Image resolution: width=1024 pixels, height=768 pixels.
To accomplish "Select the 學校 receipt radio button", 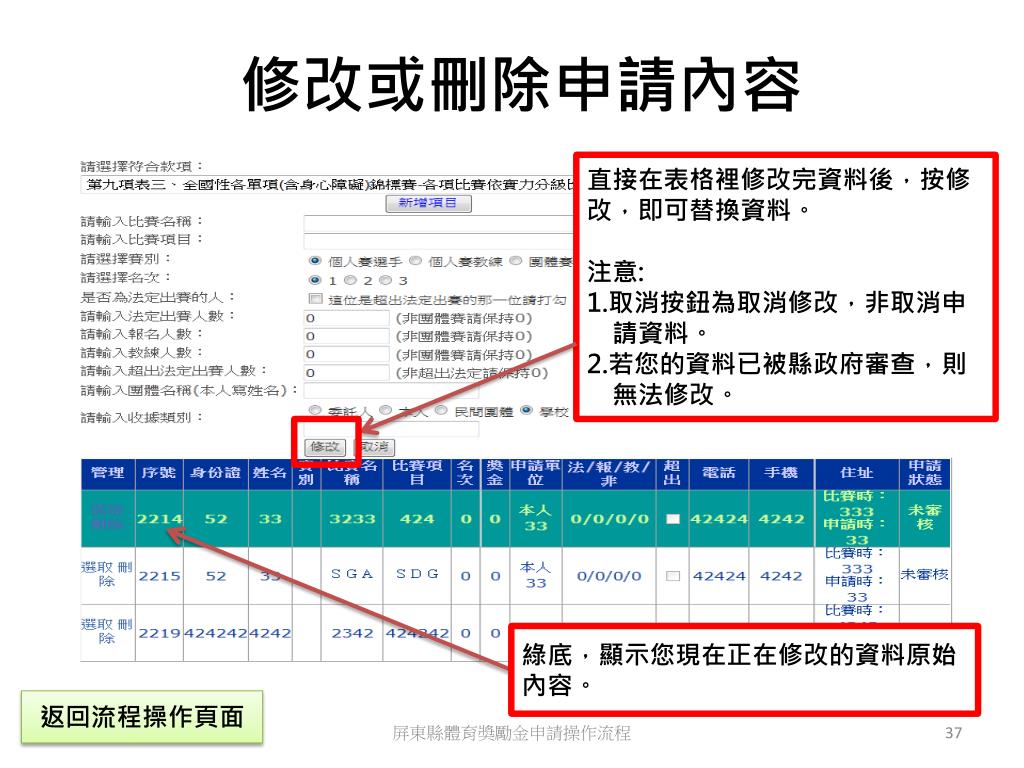I will point(526,411).
